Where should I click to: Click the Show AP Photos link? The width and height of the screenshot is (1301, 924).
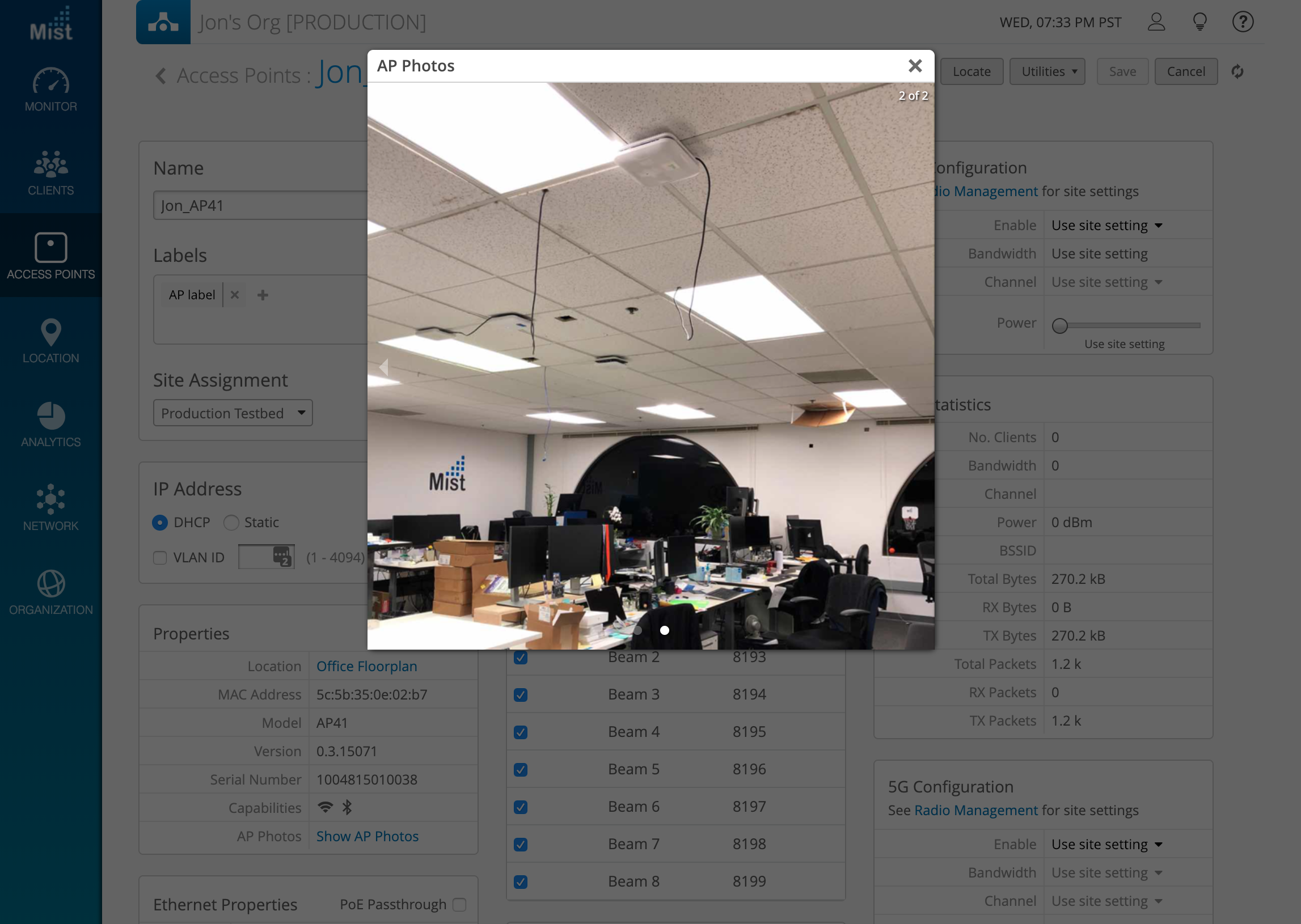coord(367,836)
